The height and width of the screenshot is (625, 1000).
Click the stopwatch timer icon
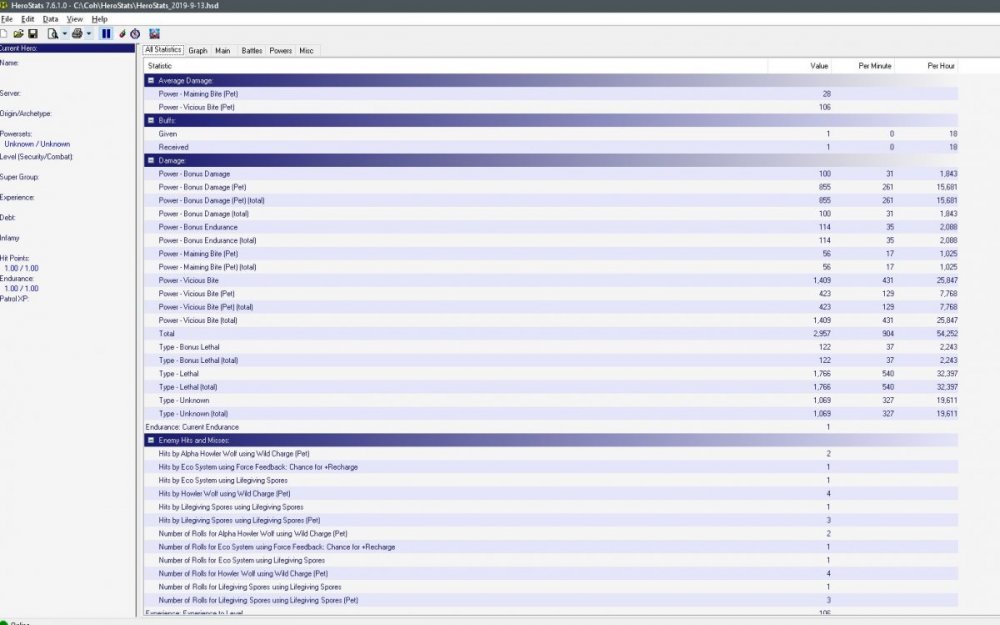[x=135, y=33]
